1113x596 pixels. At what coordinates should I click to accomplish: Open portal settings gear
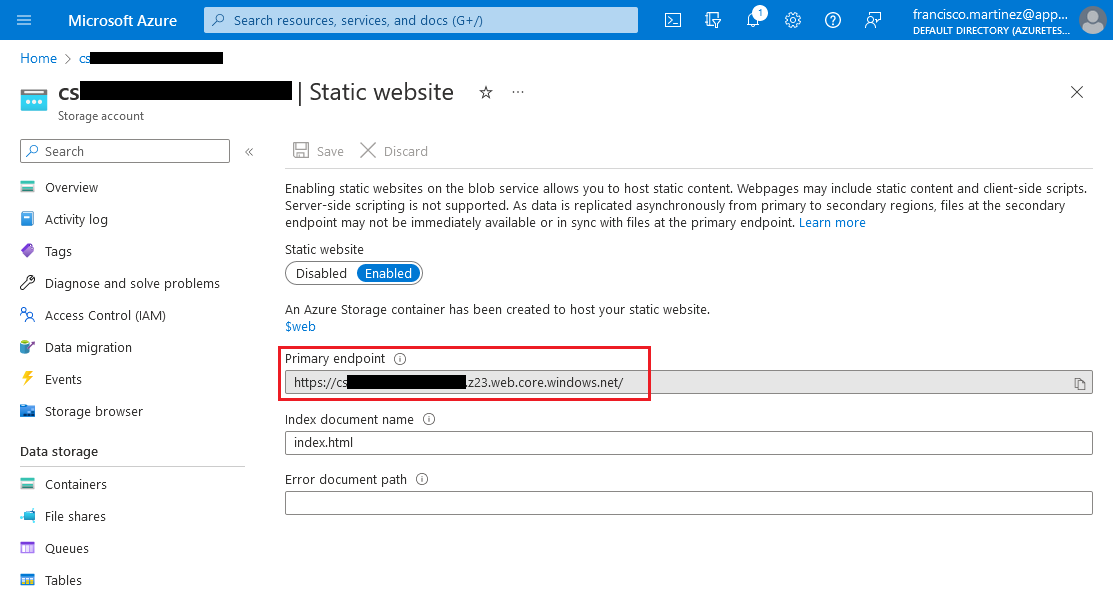[x=793, y=20]
